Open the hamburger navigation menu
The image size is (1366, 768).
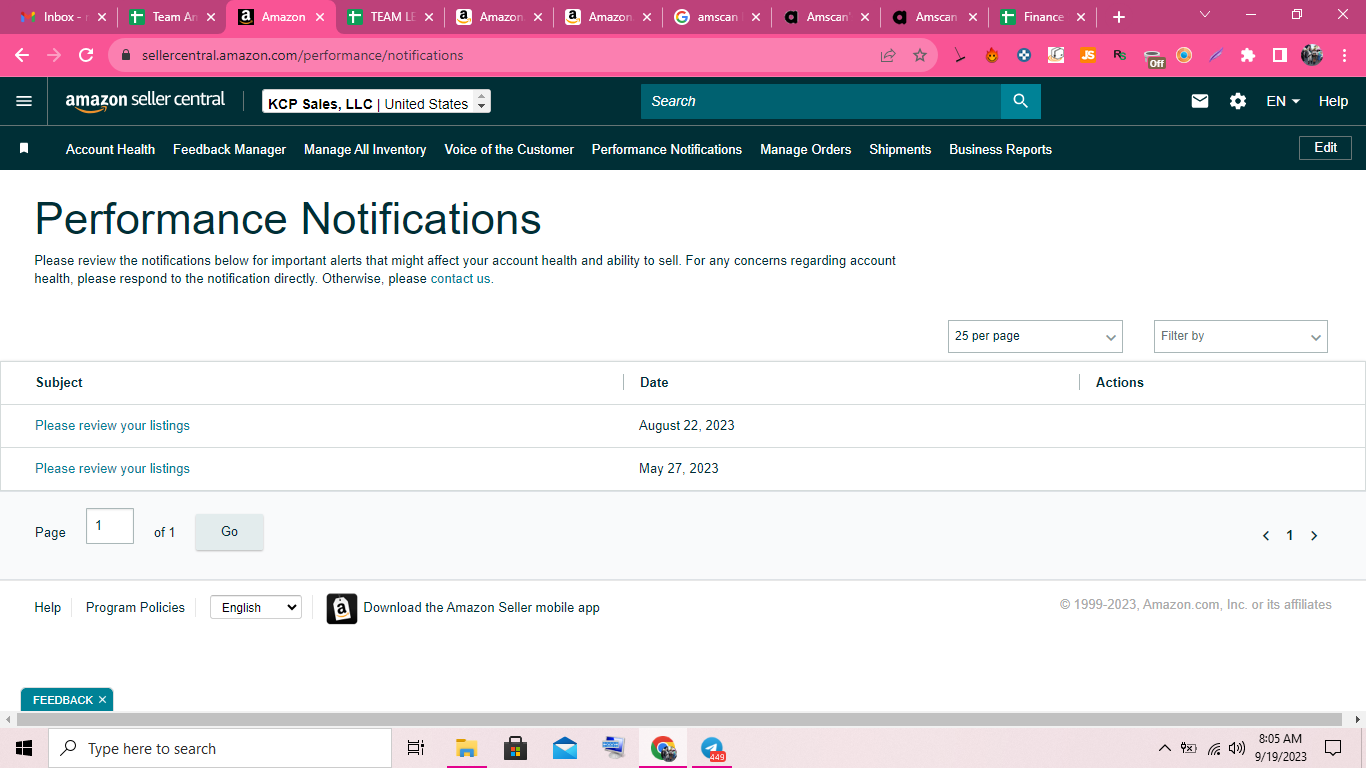click(24, 101)
